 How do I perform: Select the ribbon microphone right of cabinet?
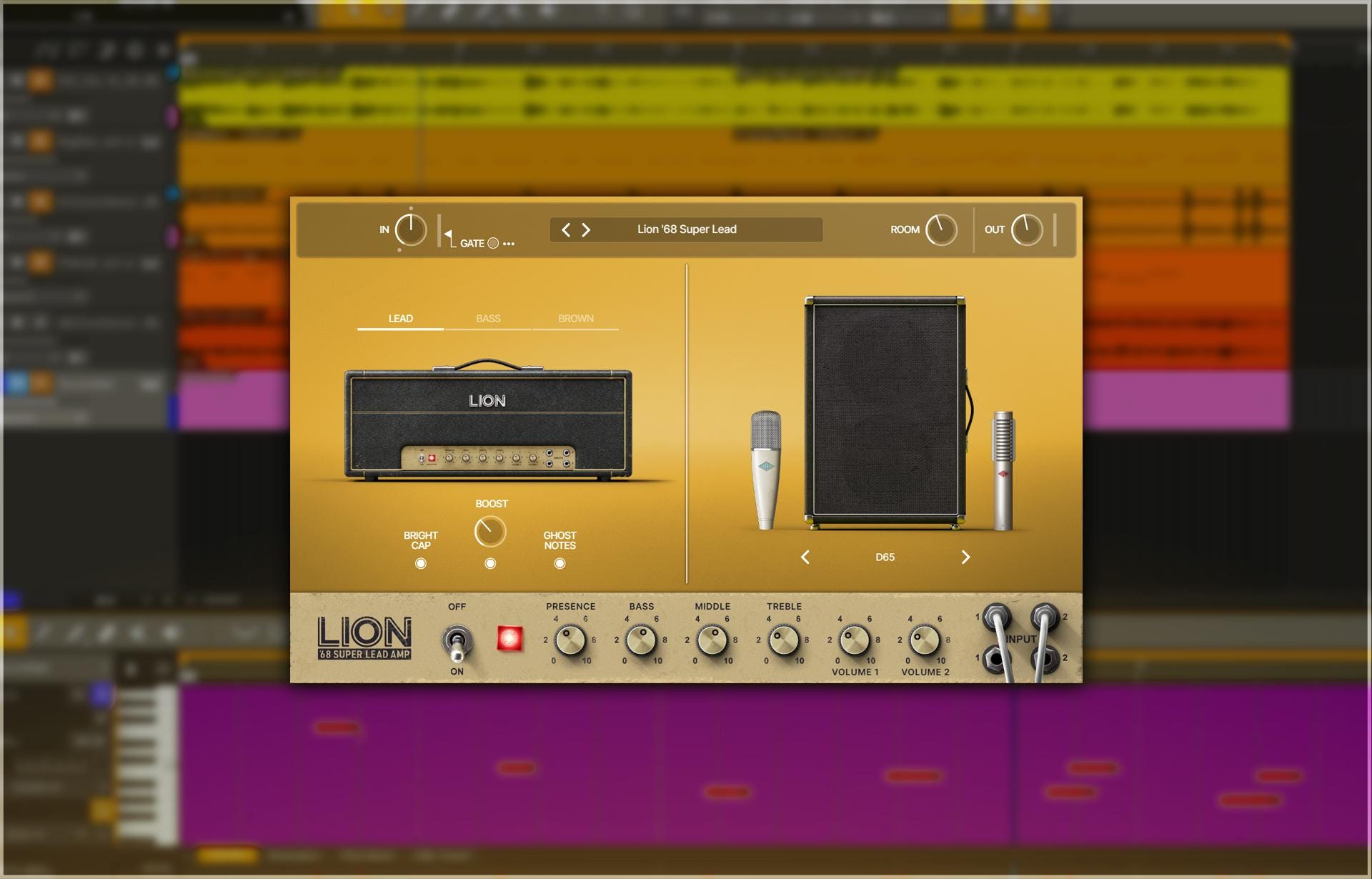click(x=1003, y=470)
